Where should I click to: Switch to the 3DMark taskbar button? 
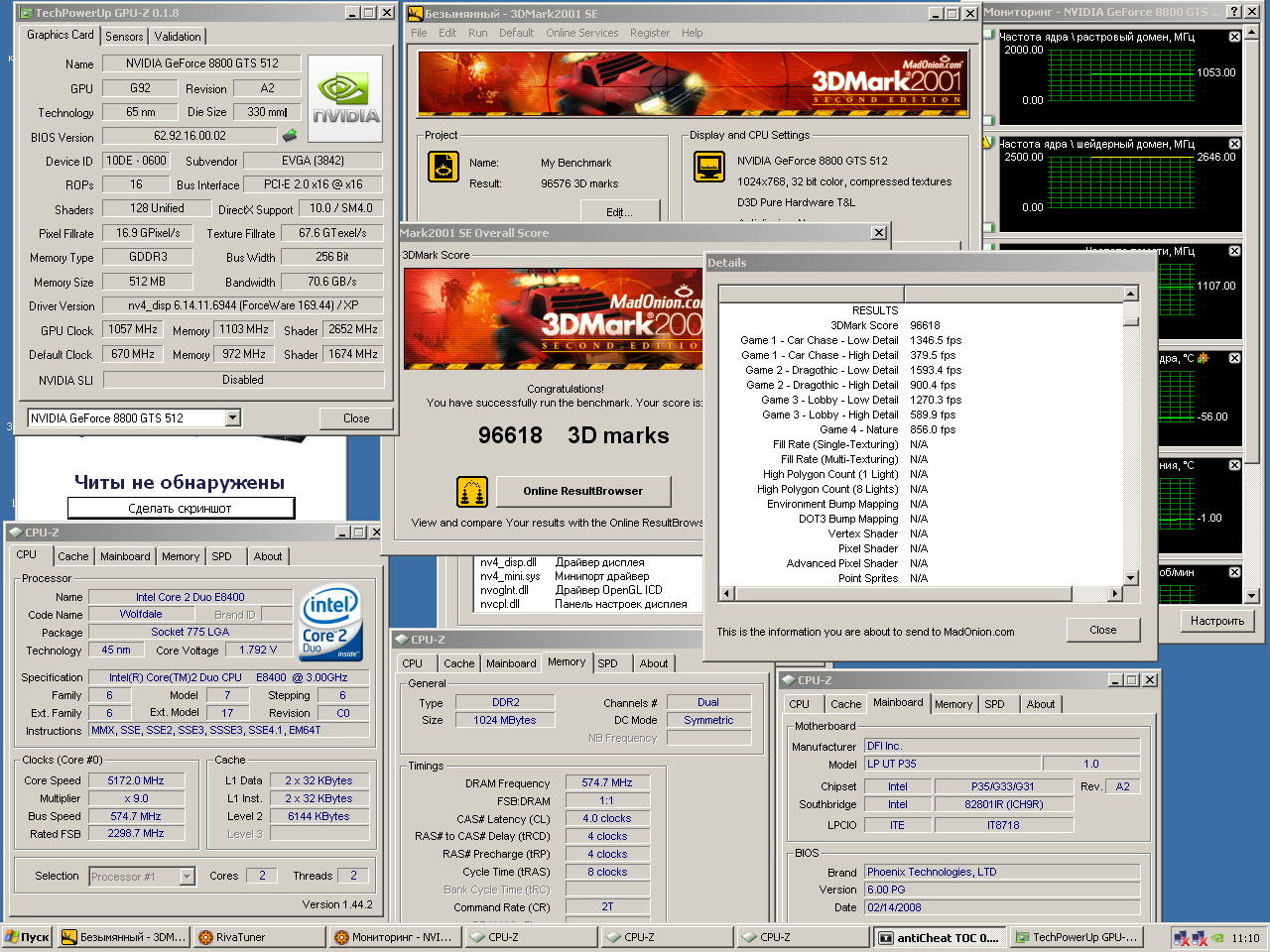pos(123,937)
